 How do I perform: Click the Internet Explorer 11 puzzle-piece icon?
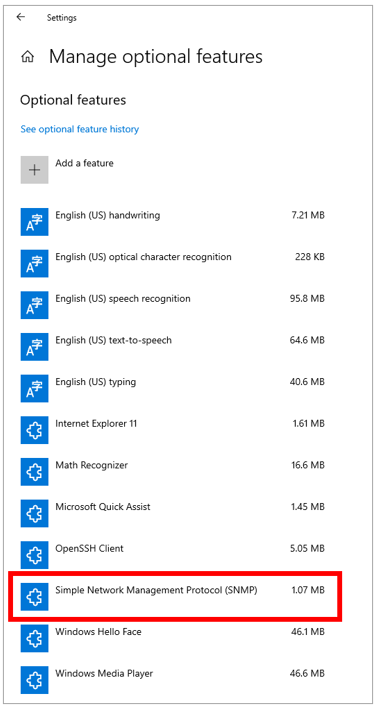34,430
